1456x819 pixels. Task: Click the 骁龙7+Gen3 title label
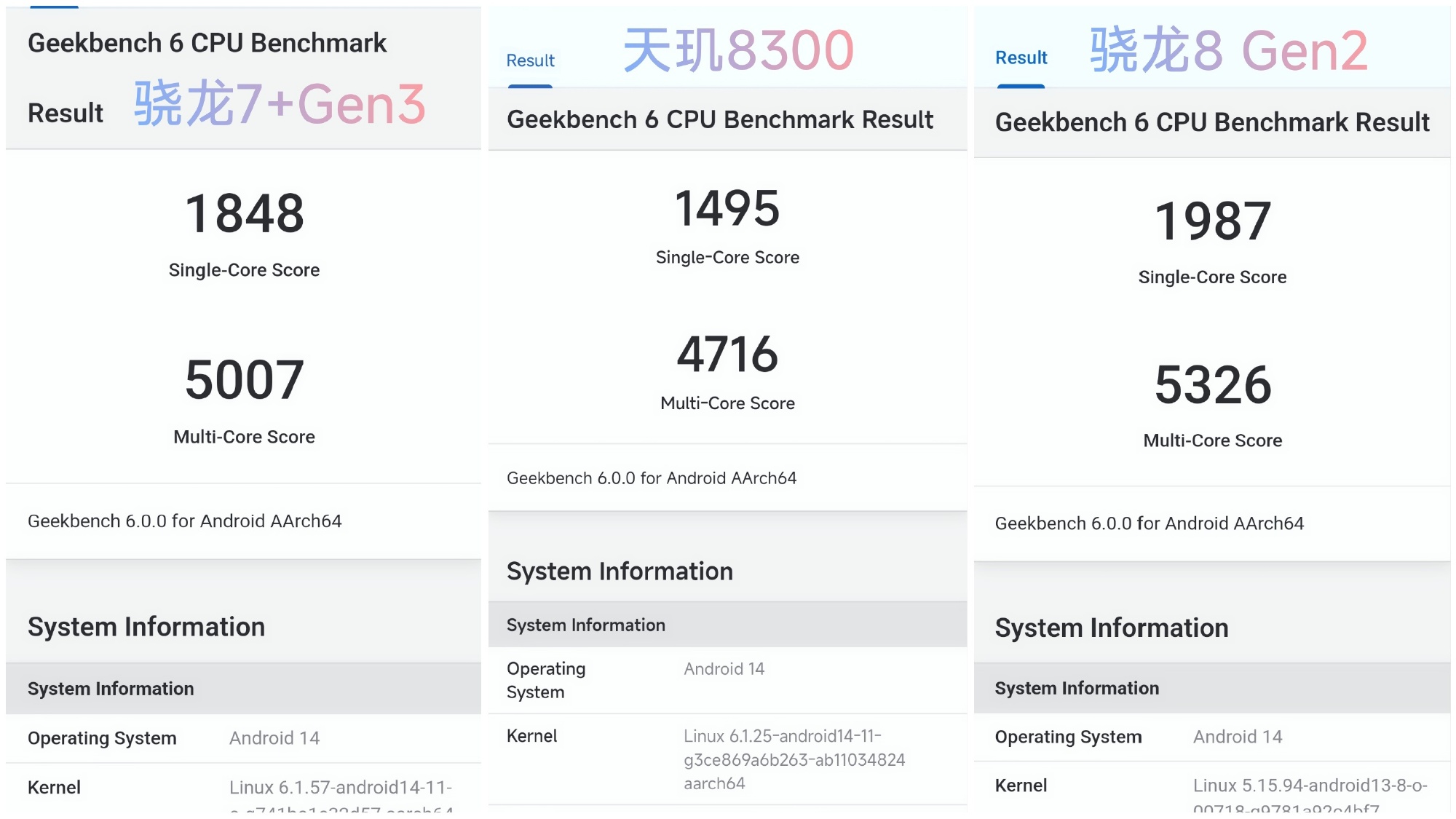(280, 103)
